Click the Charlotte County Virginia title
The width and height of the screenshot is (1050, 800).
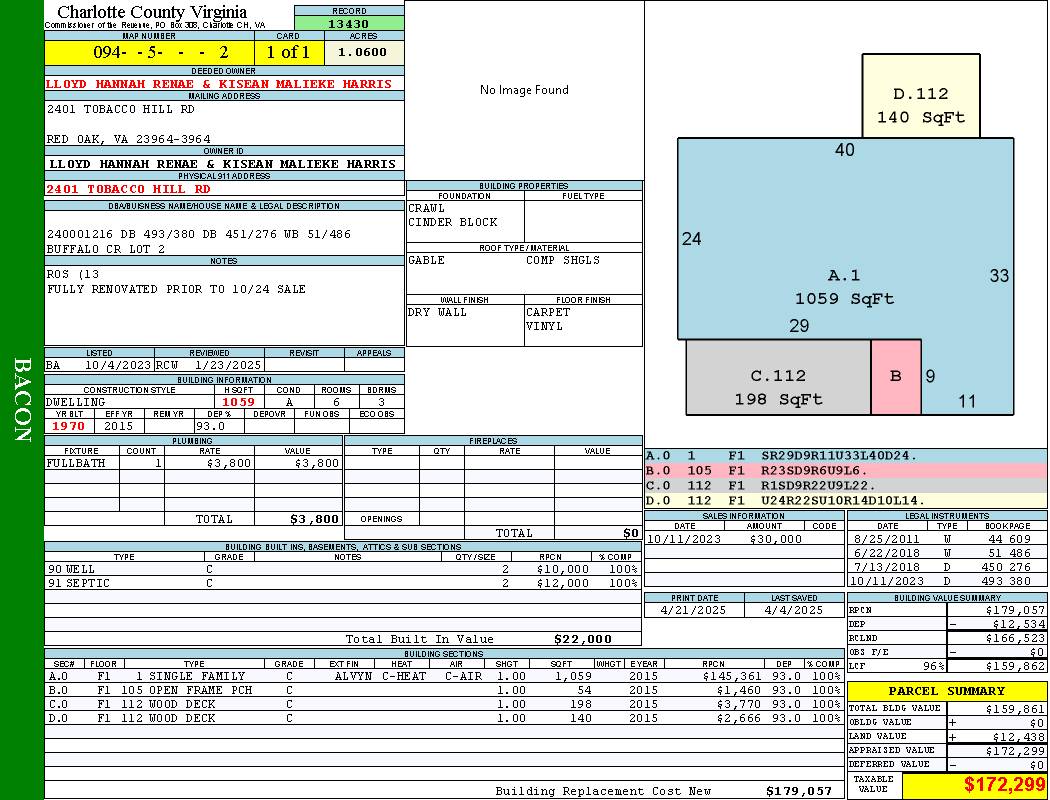(152, 12)
